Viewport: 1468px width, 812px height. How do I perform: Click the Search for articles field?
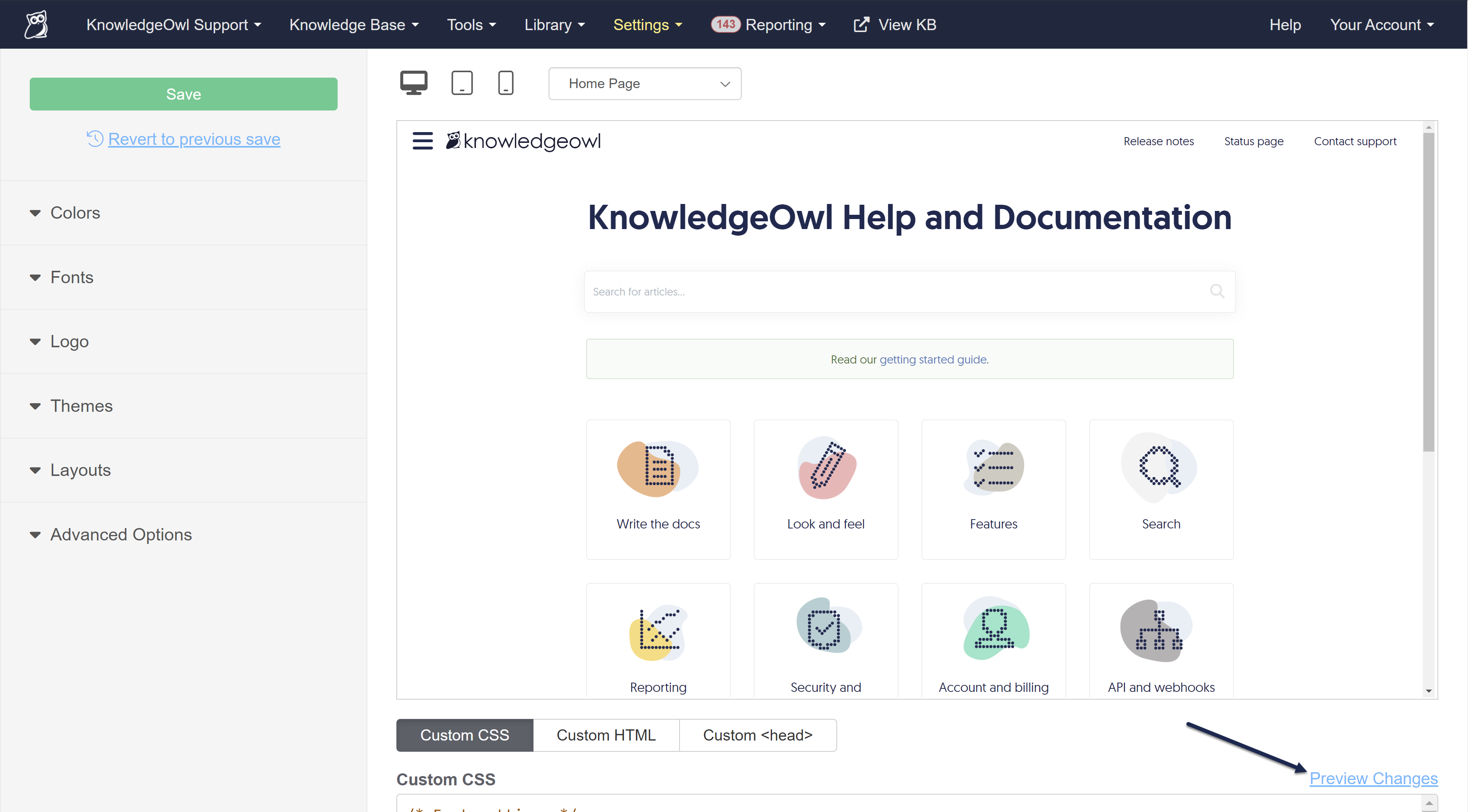point(895,292)
